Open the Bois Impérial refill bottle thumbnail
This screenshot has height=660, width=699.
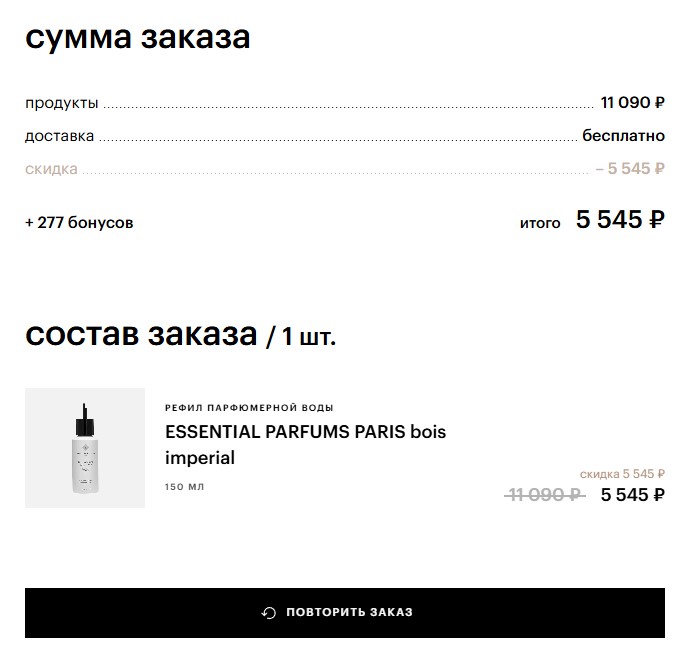point(85,448)
